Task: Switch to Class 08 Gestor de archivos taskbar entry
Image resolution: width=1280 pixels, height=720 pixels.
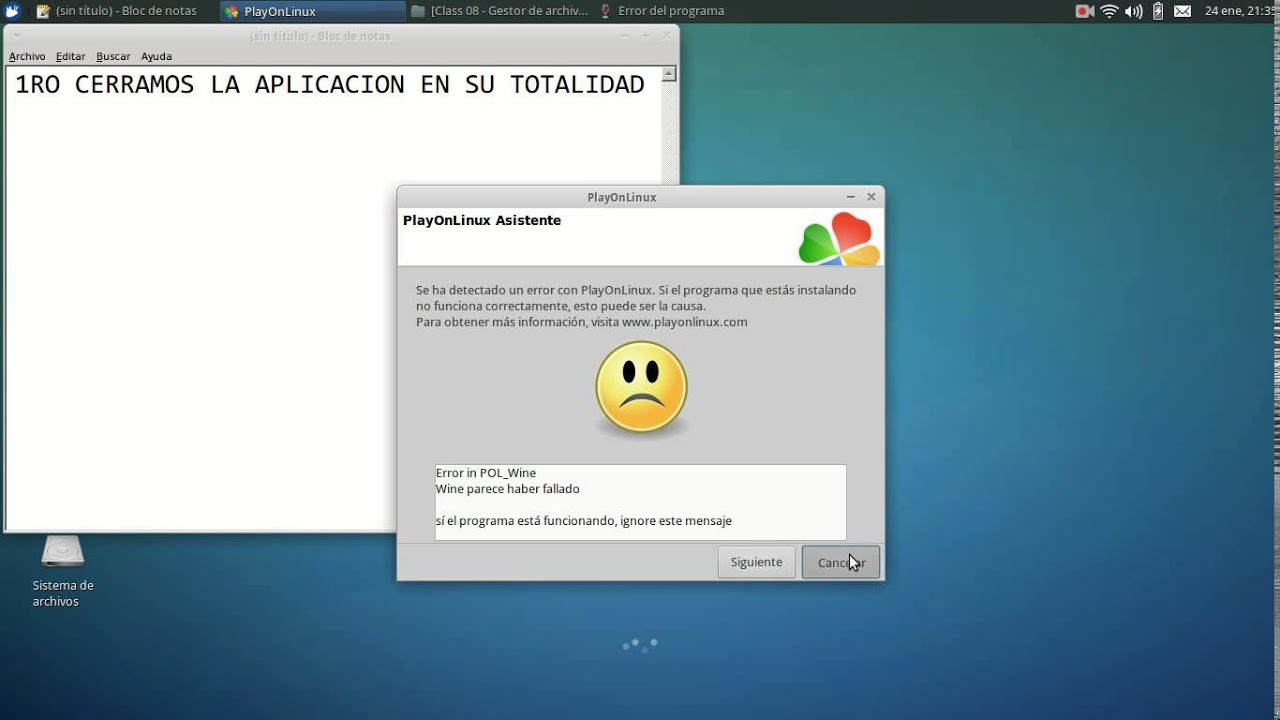Action: pyautogui.click(x=500, y=11)
